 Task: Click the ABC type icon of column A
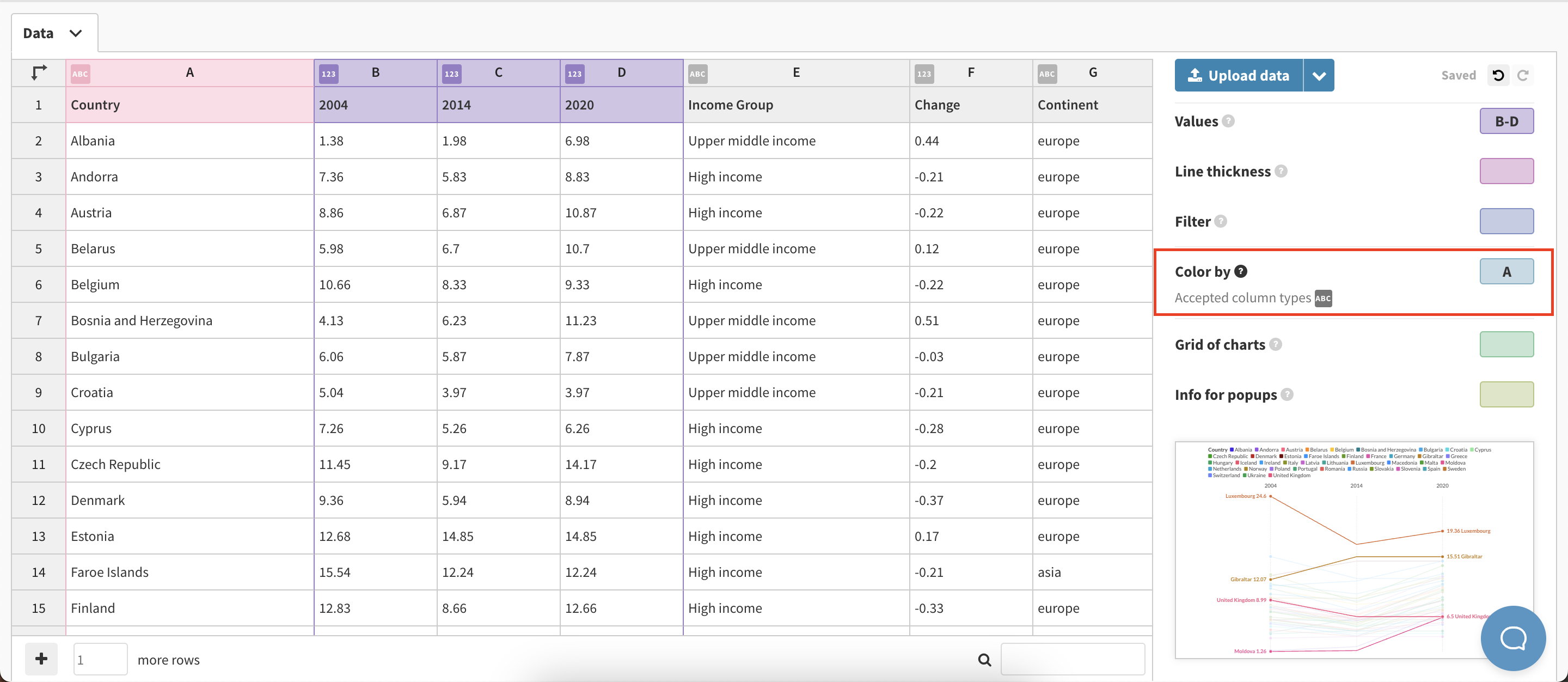click(x=81, y=74)
